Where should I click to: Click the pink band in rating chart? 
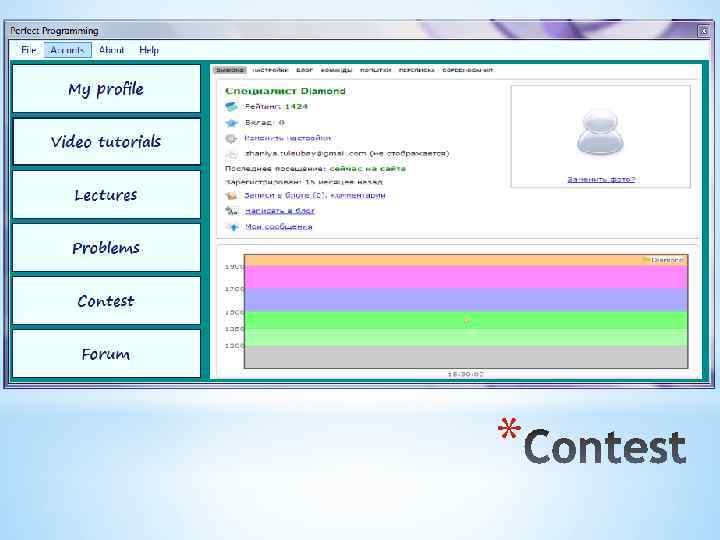tap(466, 277)
